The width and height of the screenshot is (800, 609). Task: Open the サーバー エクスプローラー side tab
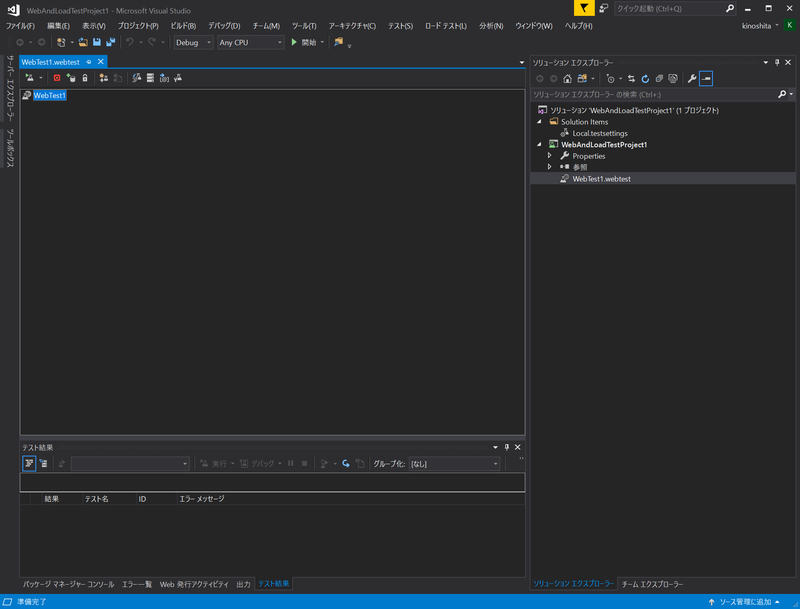click(10, 88)
